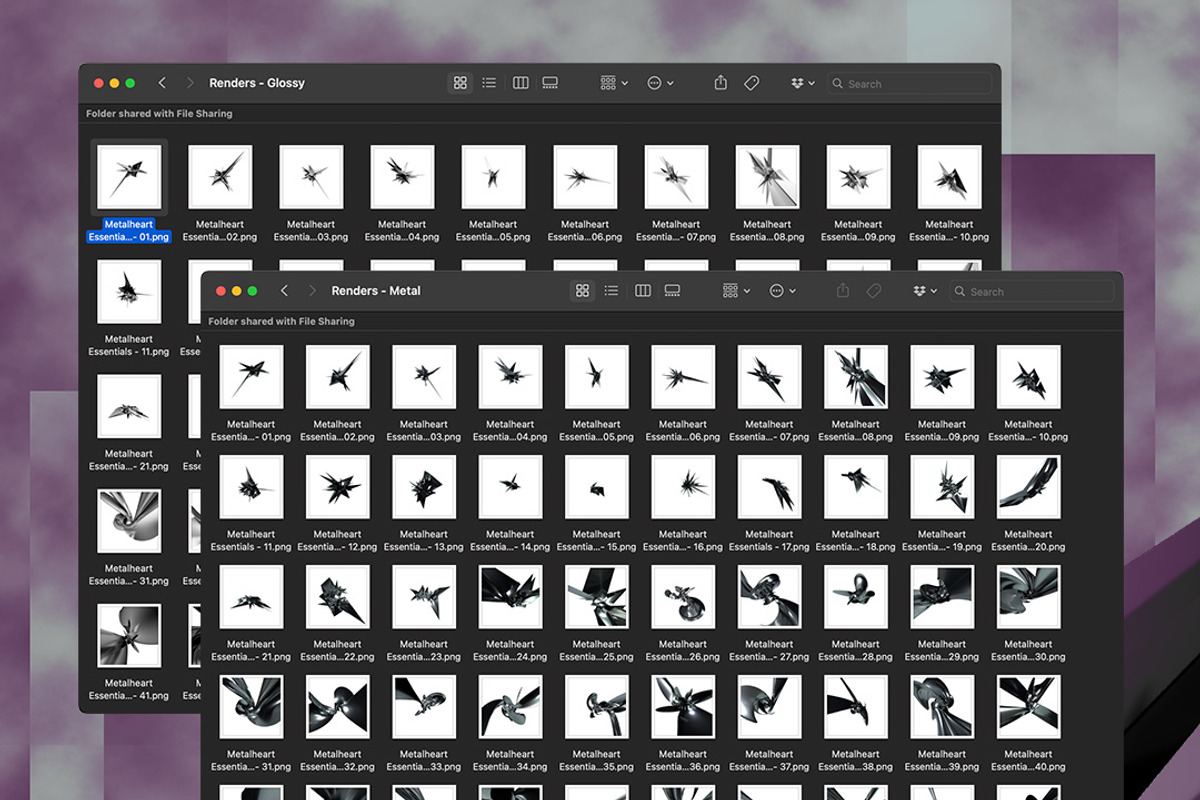The width and height of the screenshot is (1200, 800).
Task: Go back in Renders - Metal window
Action: (x=284, y=291)
